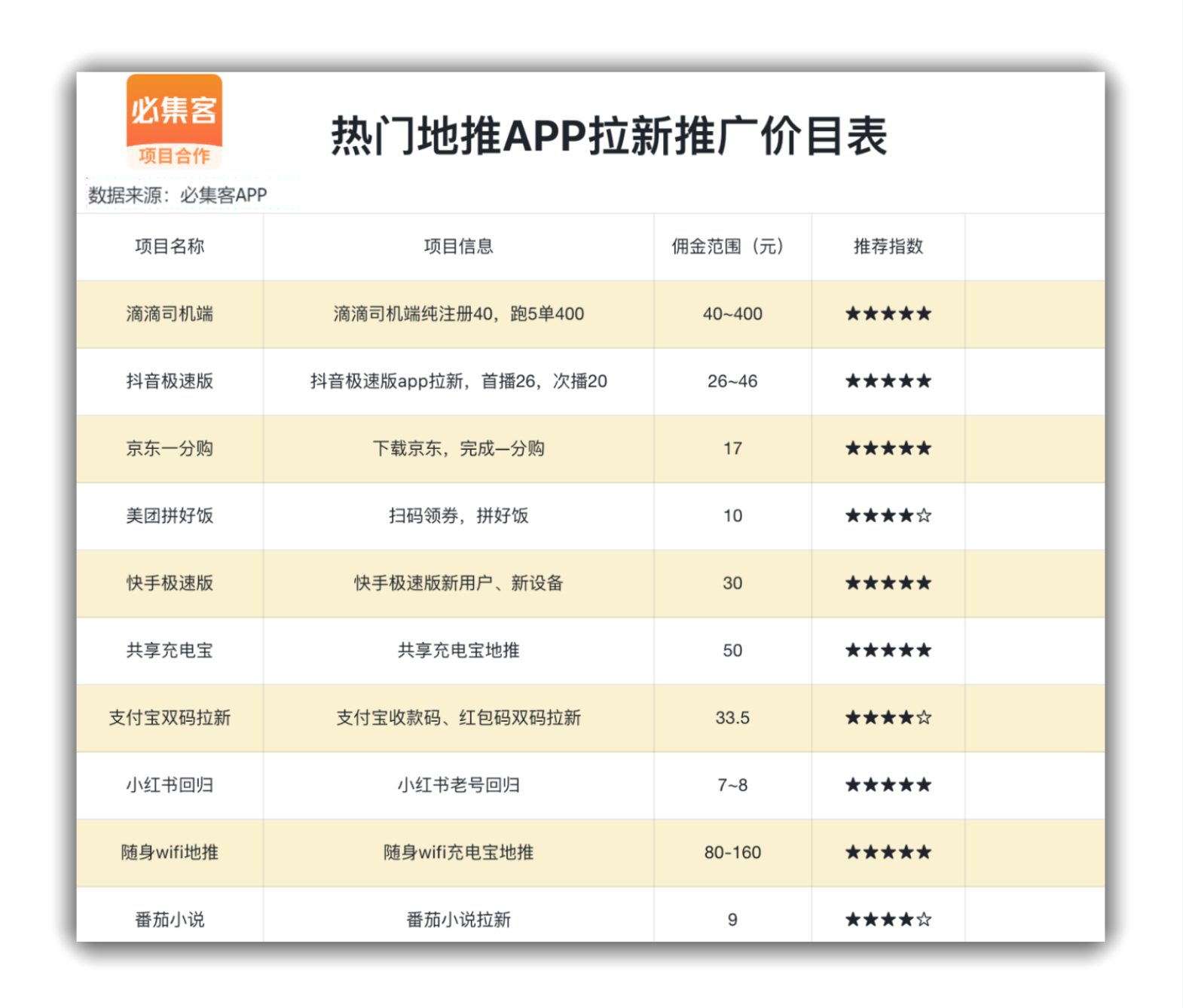Click the 40~400 commission cell
Image resolution: width=1183 pixels, height=1008 pixels.
click(732, 314)
